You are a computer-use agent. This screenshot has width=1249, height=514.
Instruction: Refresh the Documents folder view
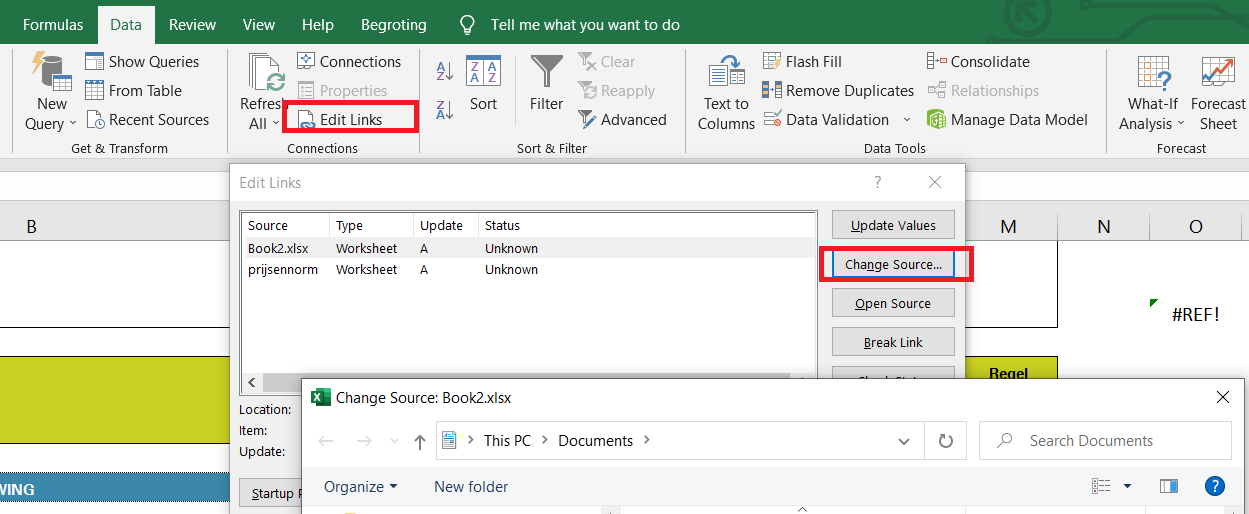(x=945, y=441)
